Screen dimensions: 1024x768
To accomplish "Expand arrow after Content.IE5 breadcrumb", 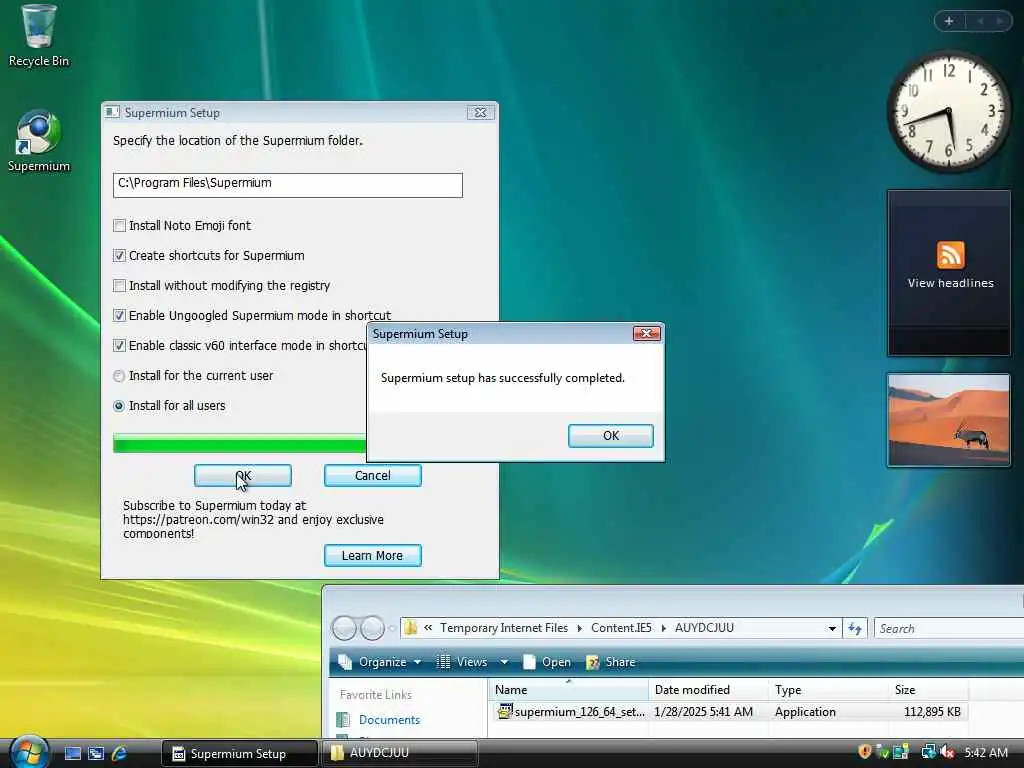I will [664, 628].
